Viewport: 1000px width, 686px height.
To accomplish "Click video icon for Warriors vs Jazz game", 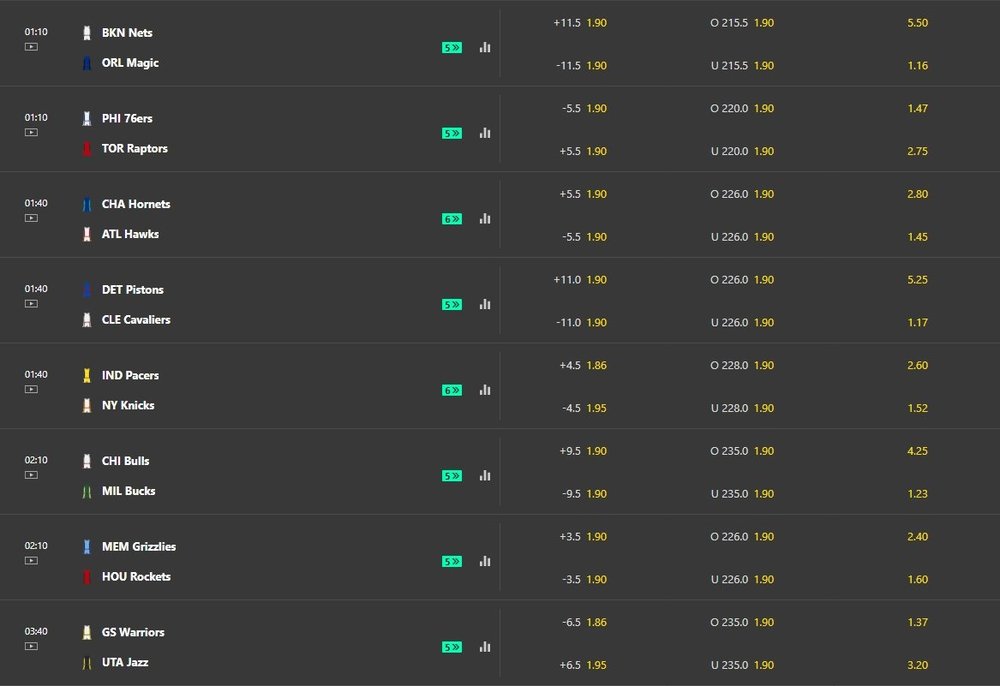I will (x=31, y=646).
